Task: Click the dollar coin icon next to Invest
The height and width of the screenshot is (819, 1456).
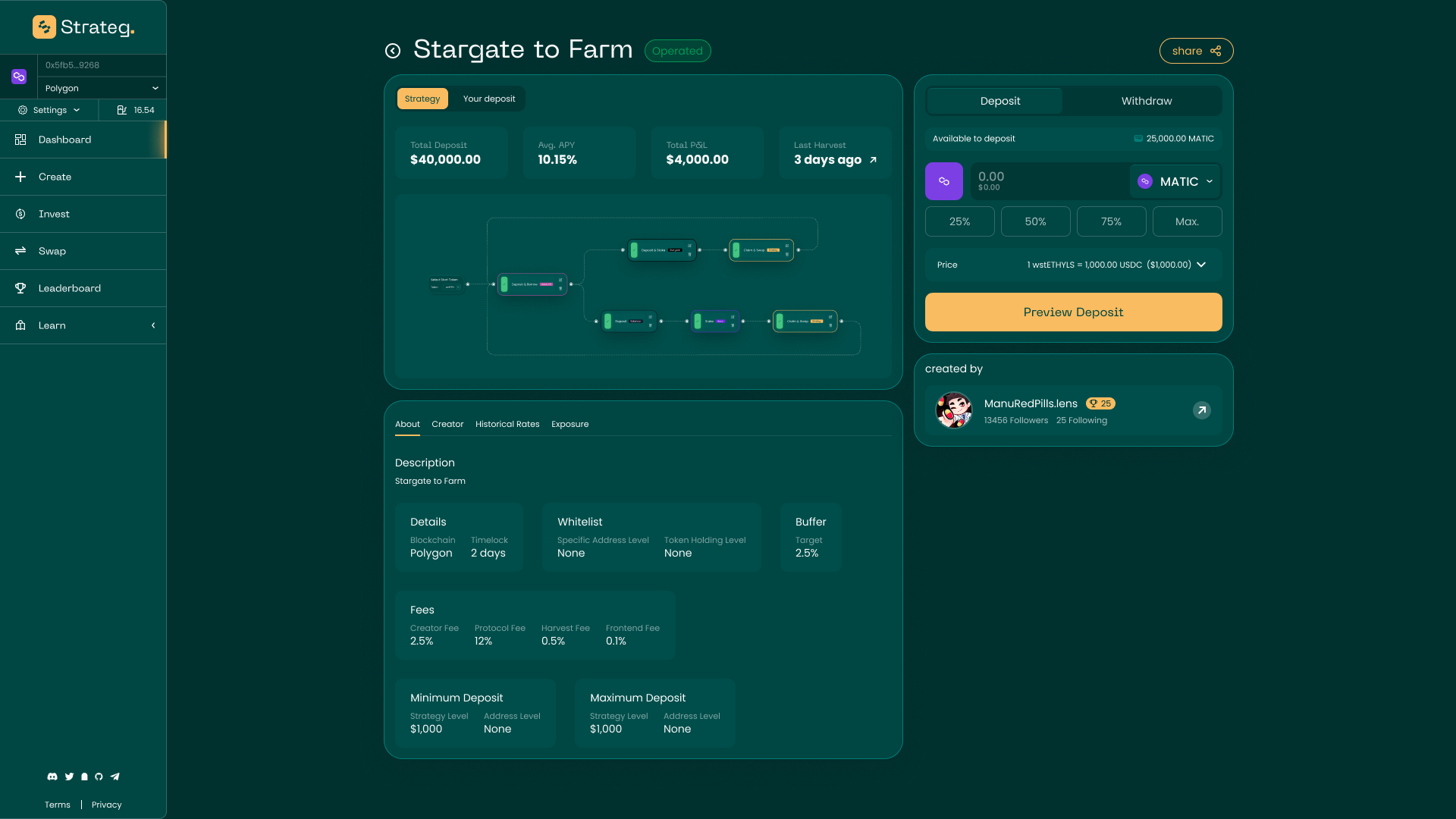Action: click(x=20, y=214)
